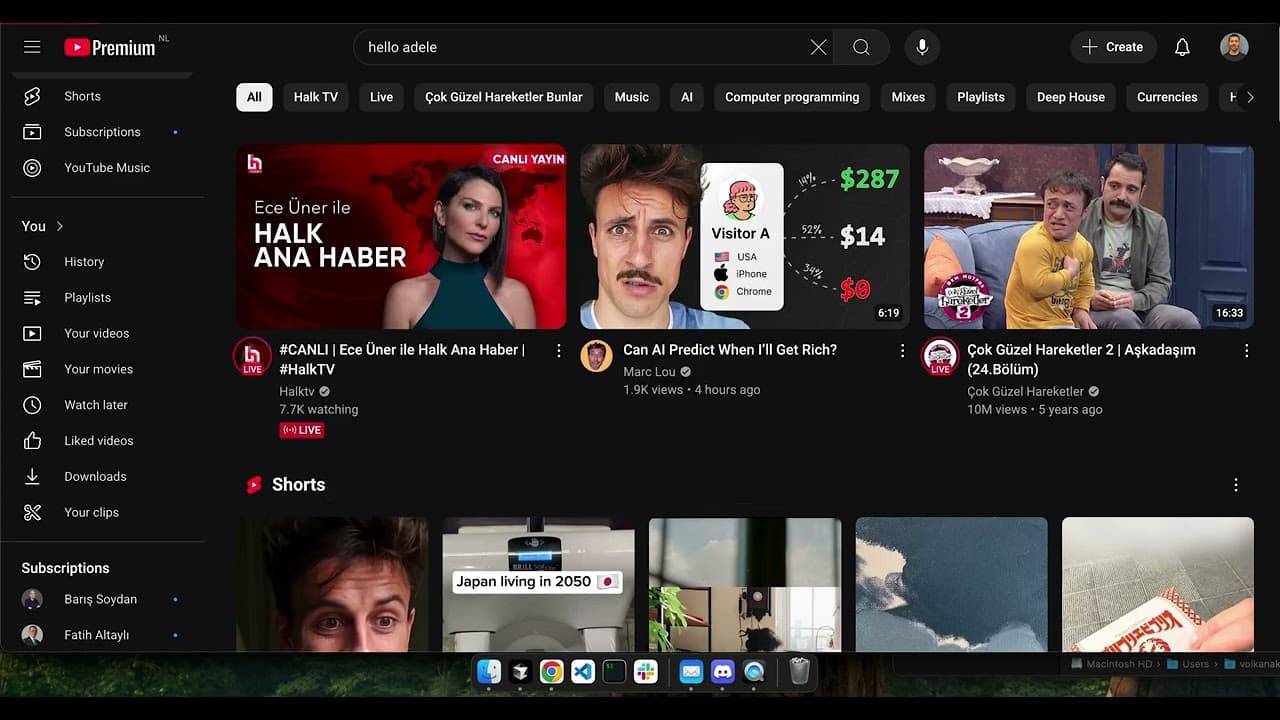This screenshot has height=720, width=1280.
Task: Open Barış Soydan subscription channel
Action: pyautogui.click(x=102, y=599)
